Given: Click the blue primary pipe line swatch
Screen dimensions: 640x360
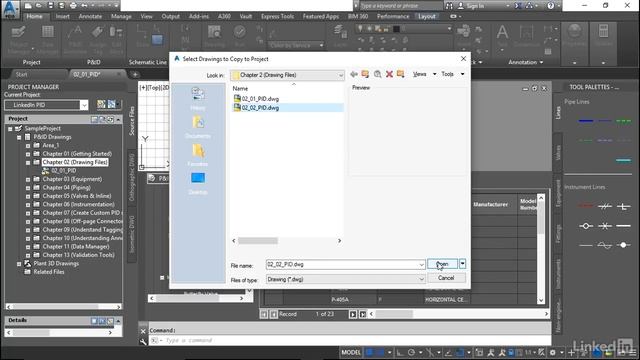Looking at the screenshot, I should pyautogui.click(x=586, y=121).
